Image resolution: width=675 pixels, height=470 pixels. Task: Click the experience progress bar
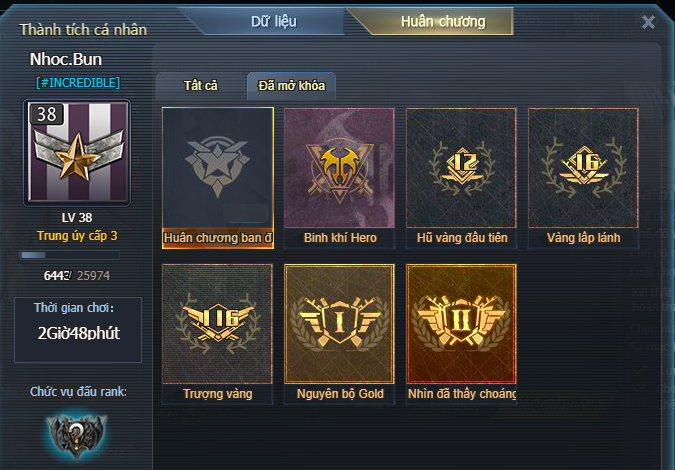click(70, 255)
